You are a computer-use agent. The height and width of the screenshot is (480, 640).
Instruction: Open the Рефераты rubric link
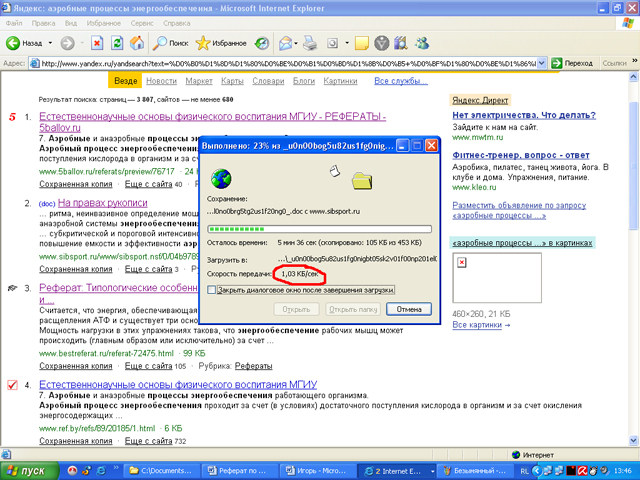coord(253,366)
